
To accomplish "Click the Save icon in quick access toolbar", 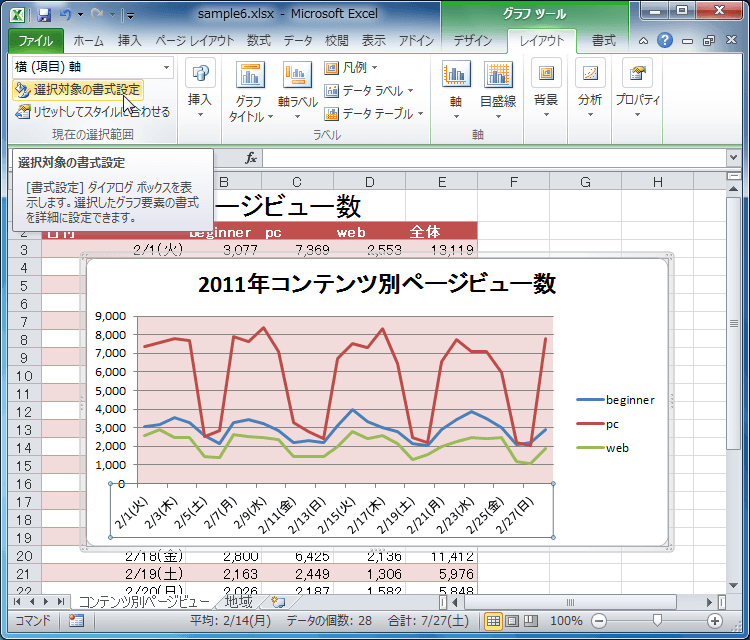I will point(44,15).
